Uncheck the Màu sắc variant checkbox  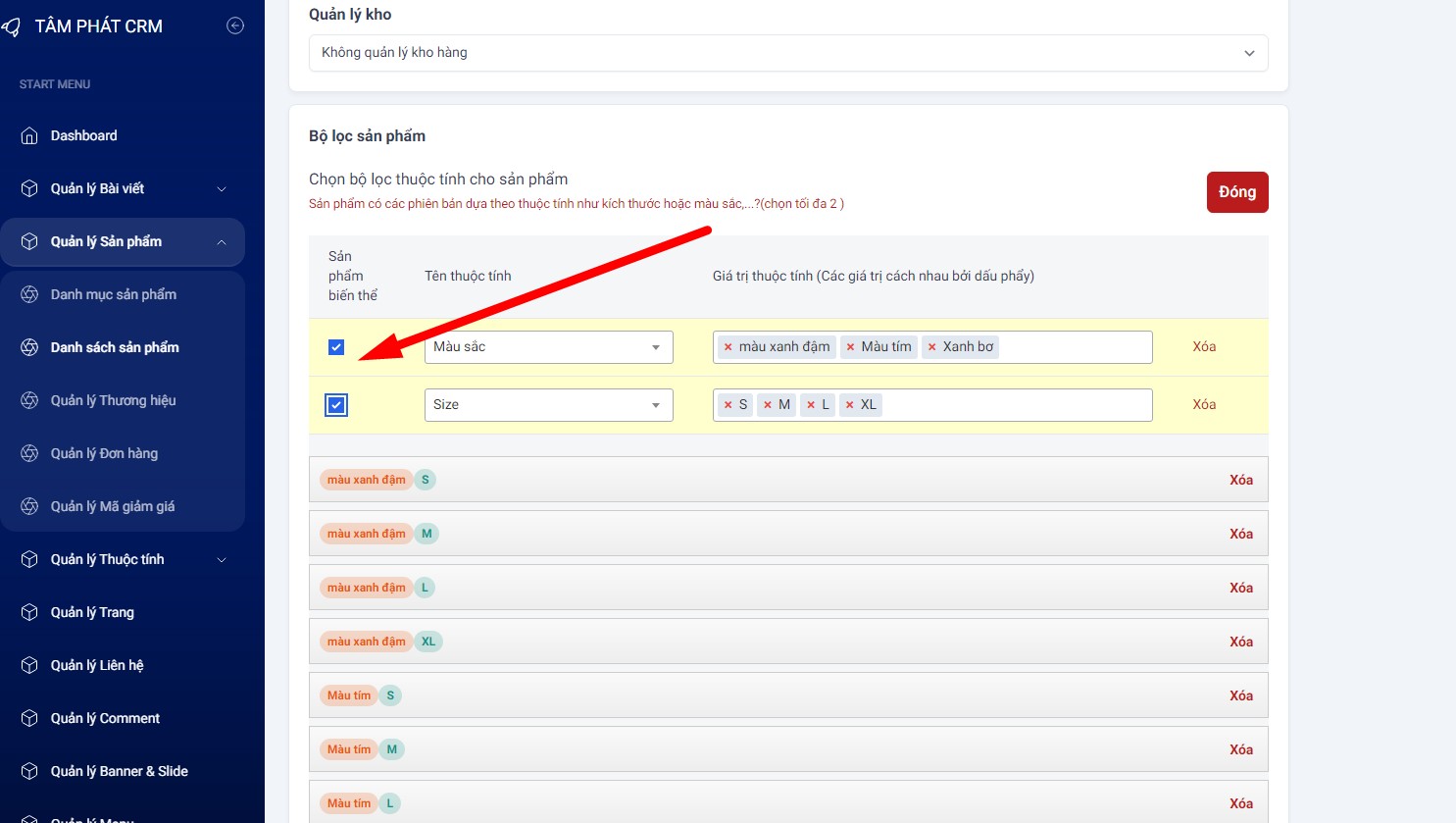(x=336, y=347)
